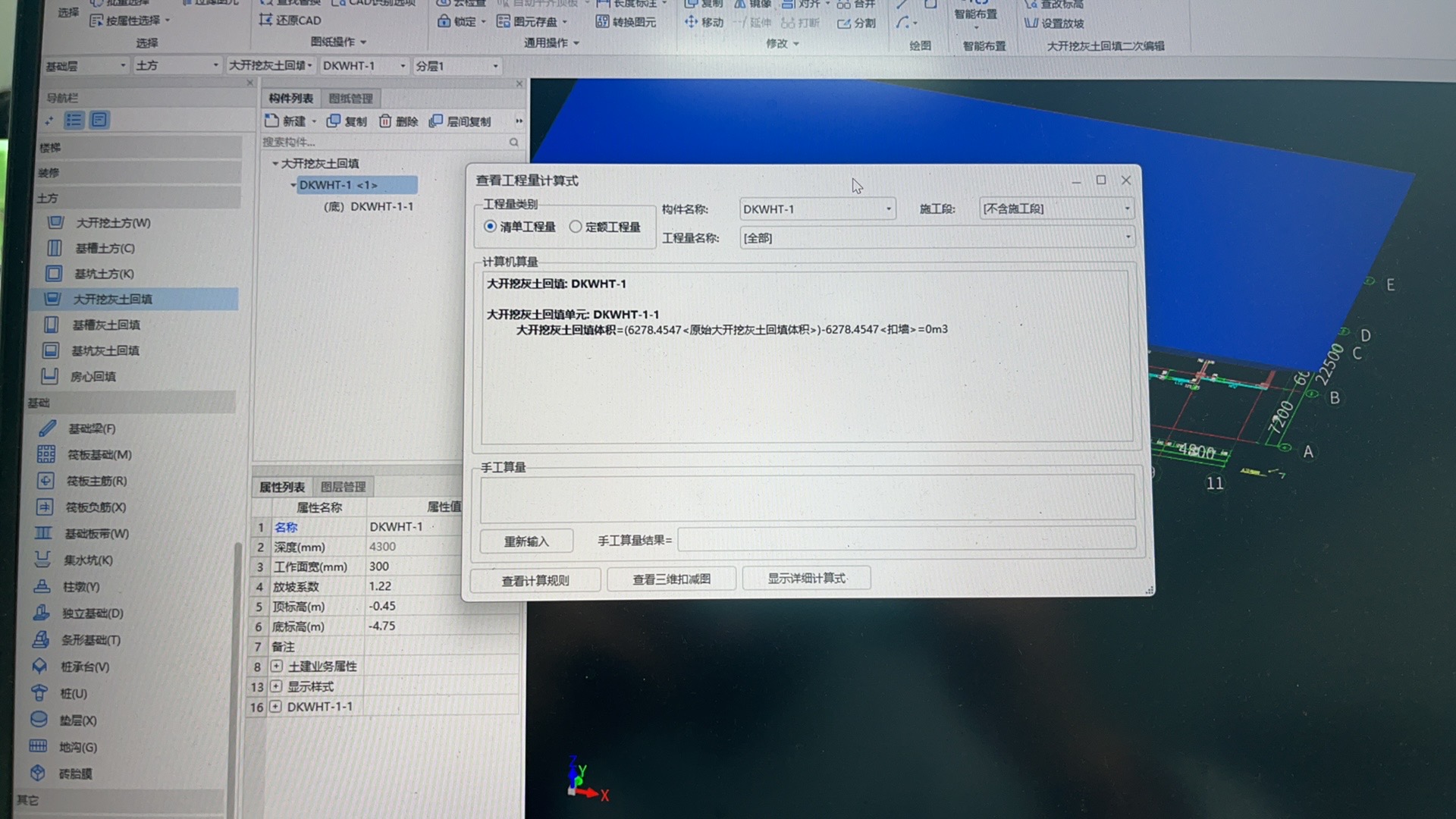The height and width of the screenshot is (819, 1456).
Task: Open 图纸操作 ribbon group menu
Action: [338, 42]
